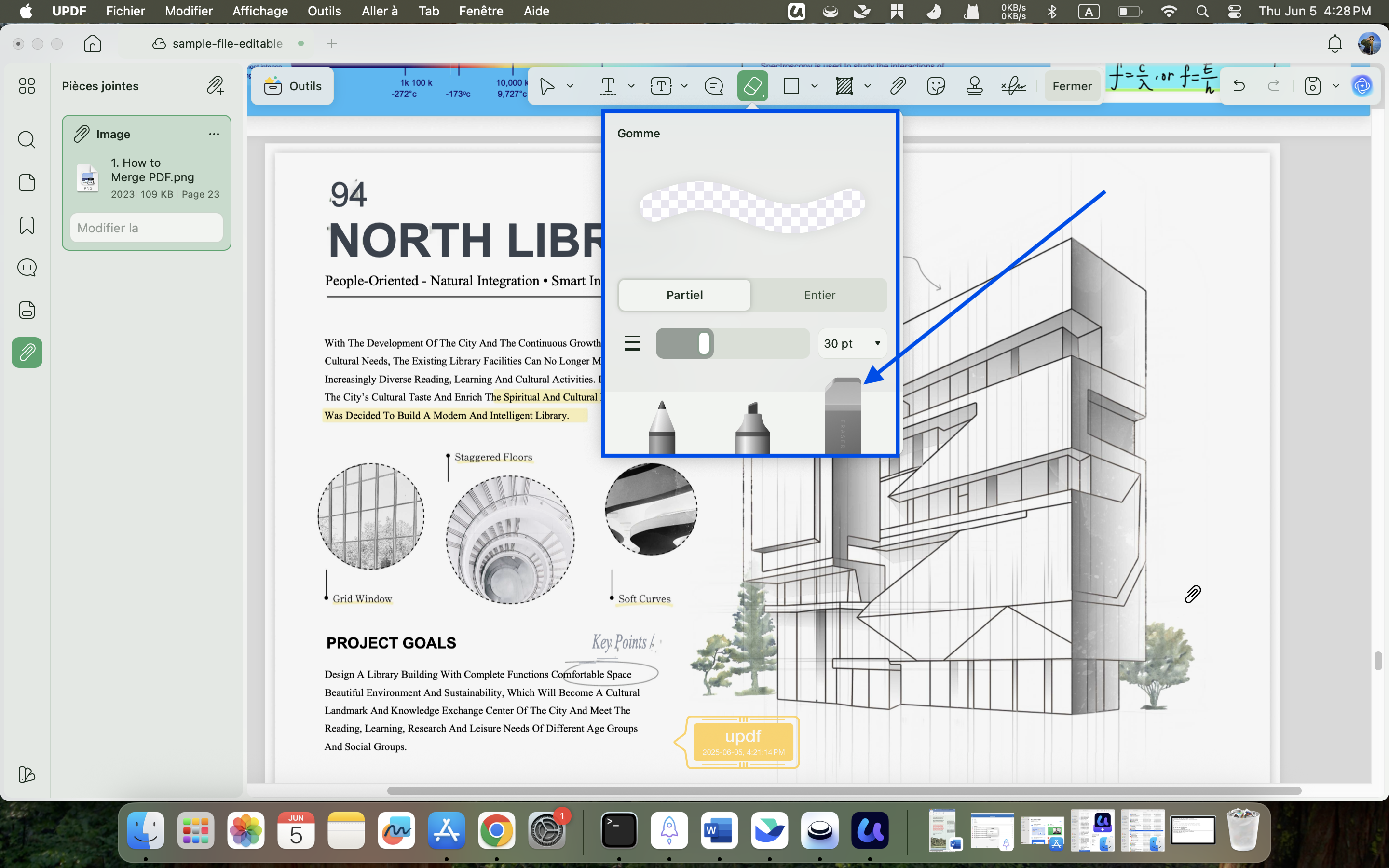The width and height of the screenshot is (1389, 868).
Task: Expand the rectangle shape tool options
Action: coord(814,86)
